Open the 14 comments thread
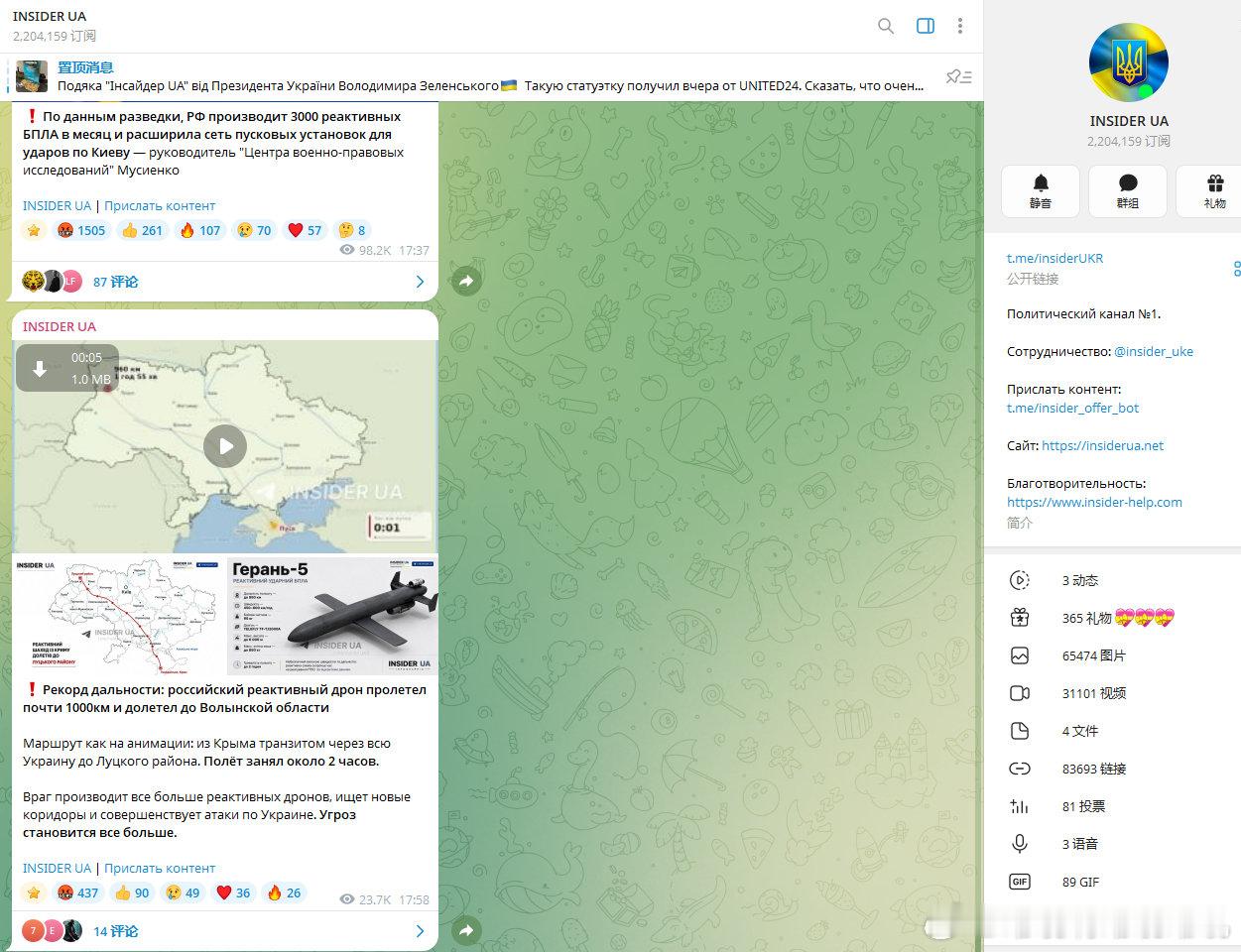Viewport: 1241px width, 952px height. pos(225,931)
